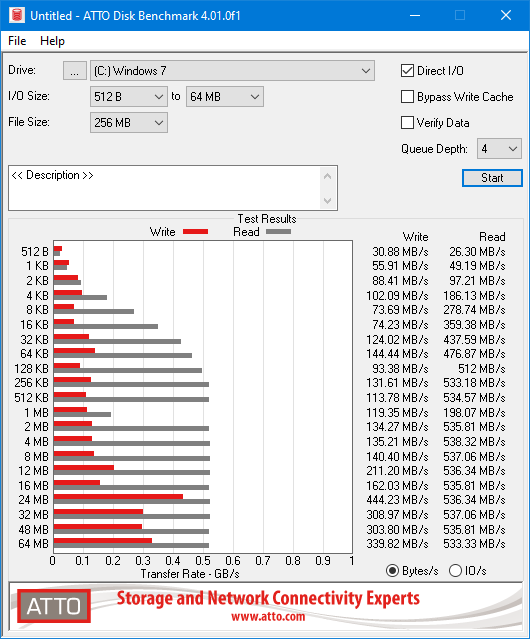Expand the 64 MB maximum I/O size dropdown

click(225, 97)
